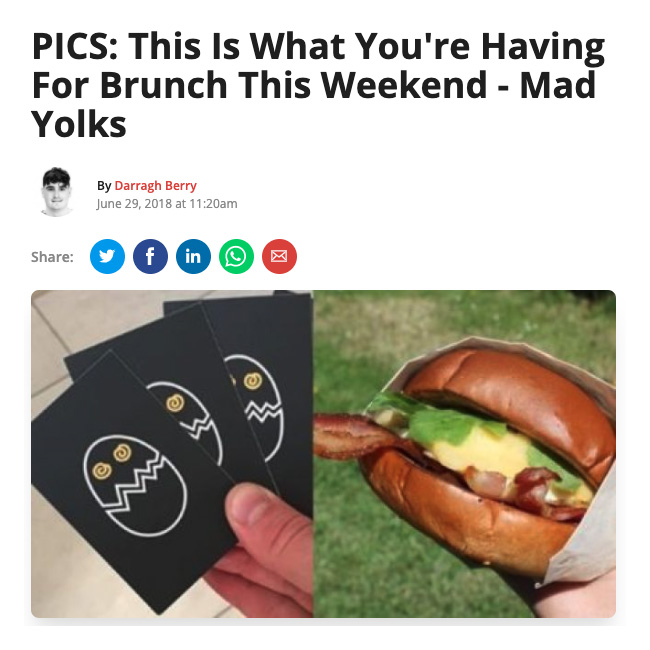Open Darragh Berry's author page link

click(x=155, y=185)
